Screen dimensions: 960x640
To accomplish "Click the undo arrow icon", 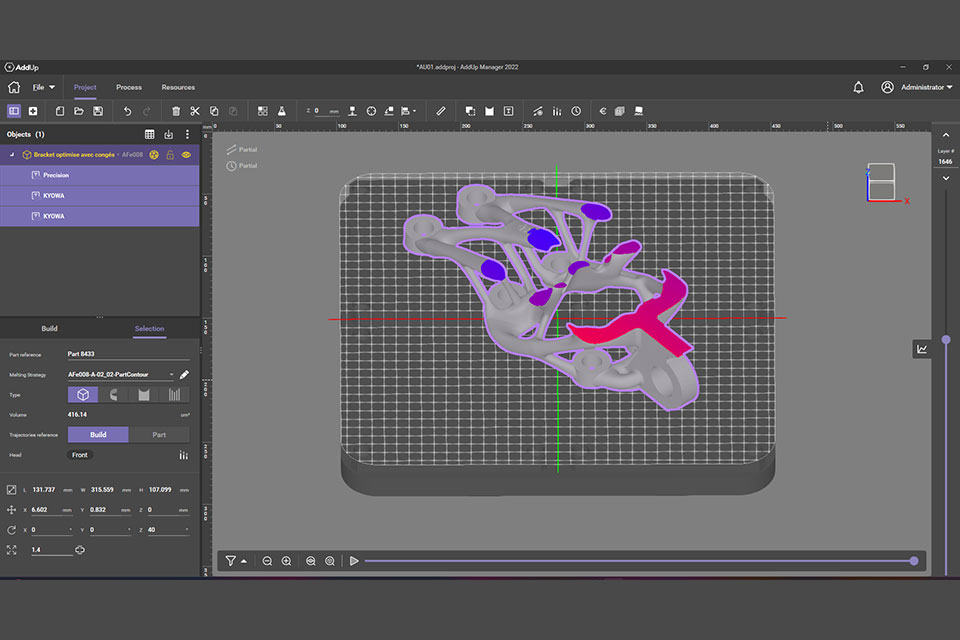I will pyautogui.click(x=127, y=111).
